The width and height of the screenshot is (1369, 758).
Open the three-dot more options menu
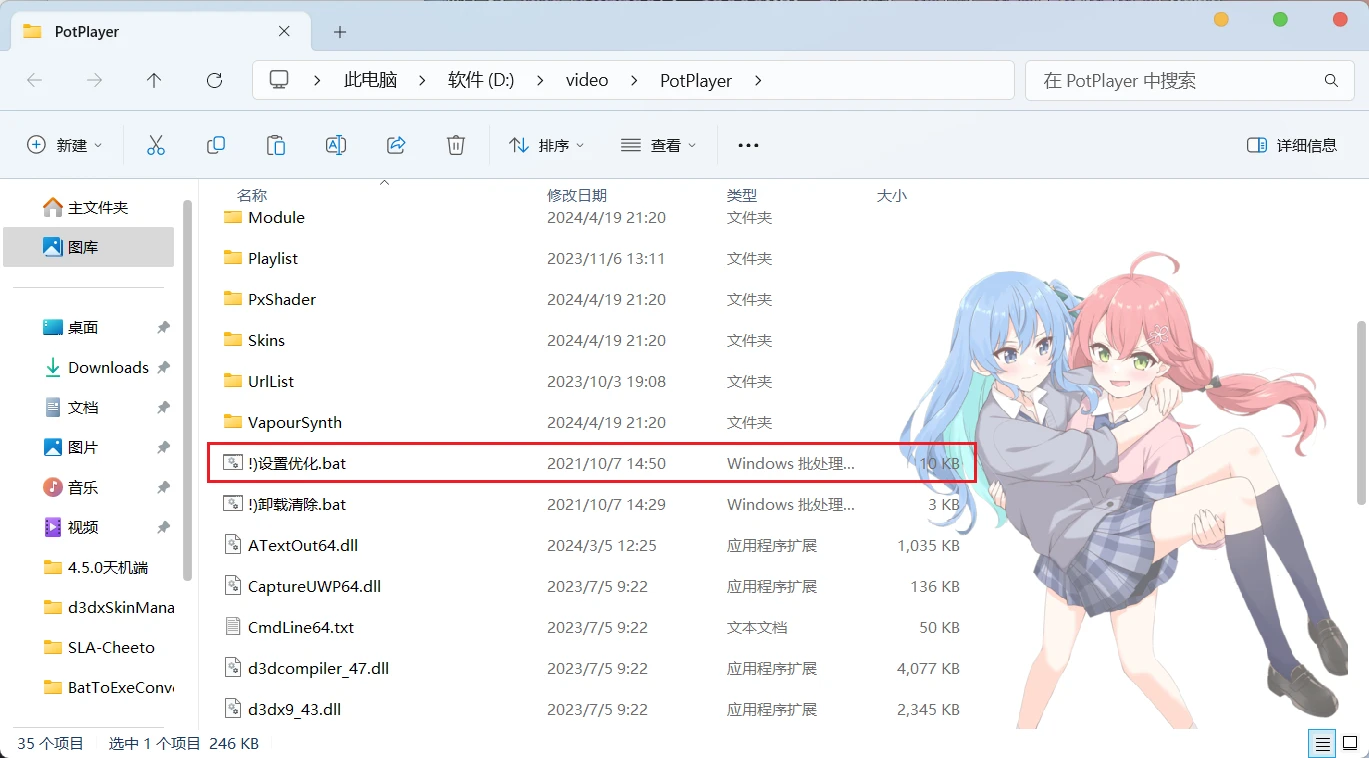(748, 145)
